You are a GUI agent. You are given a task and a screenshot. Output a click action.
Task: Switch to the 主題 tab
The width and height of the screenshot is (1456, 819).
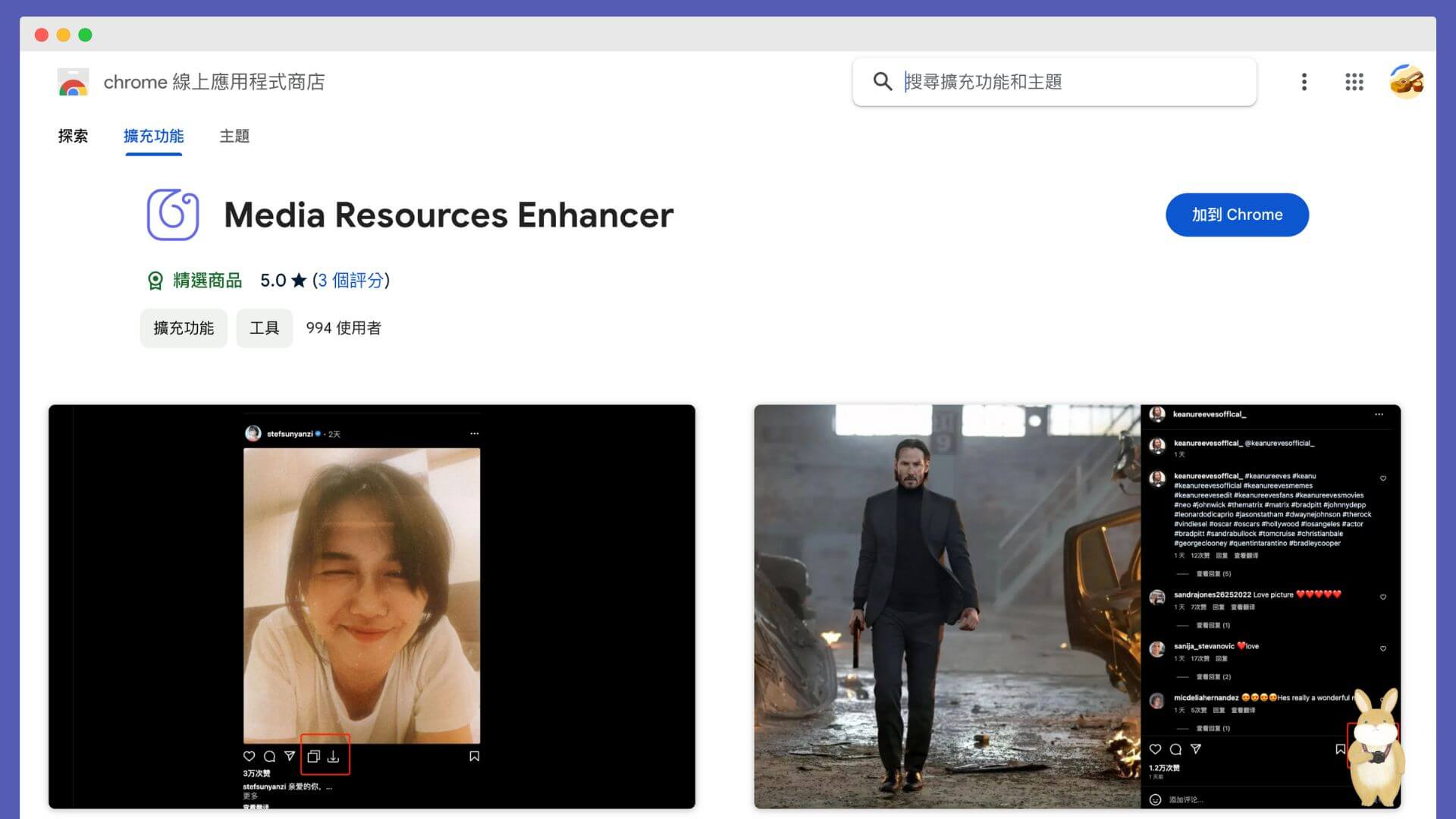point(234,136)
